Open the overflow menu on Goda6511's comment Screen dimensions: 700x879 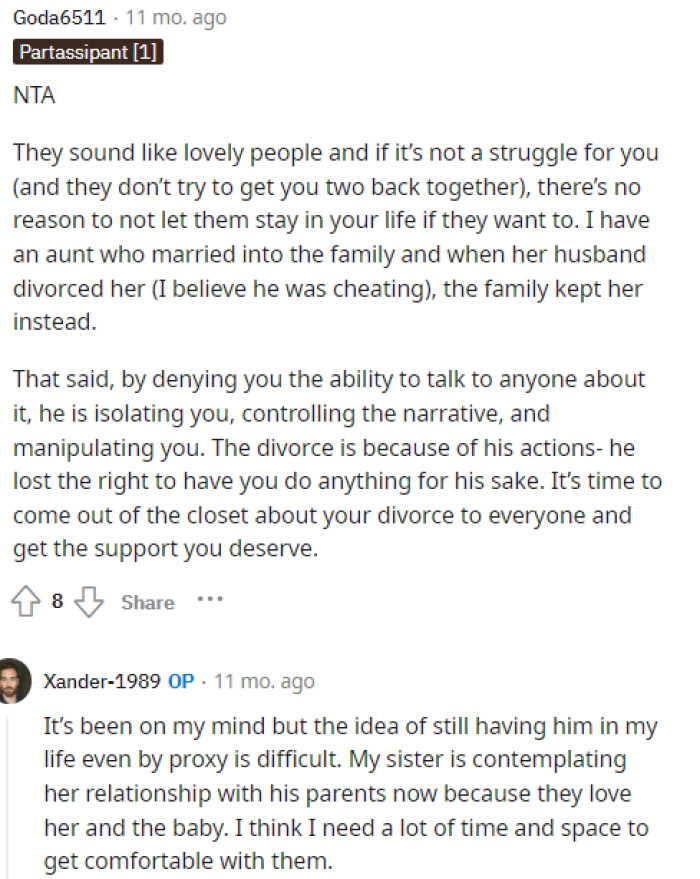(x=211, y=601)
